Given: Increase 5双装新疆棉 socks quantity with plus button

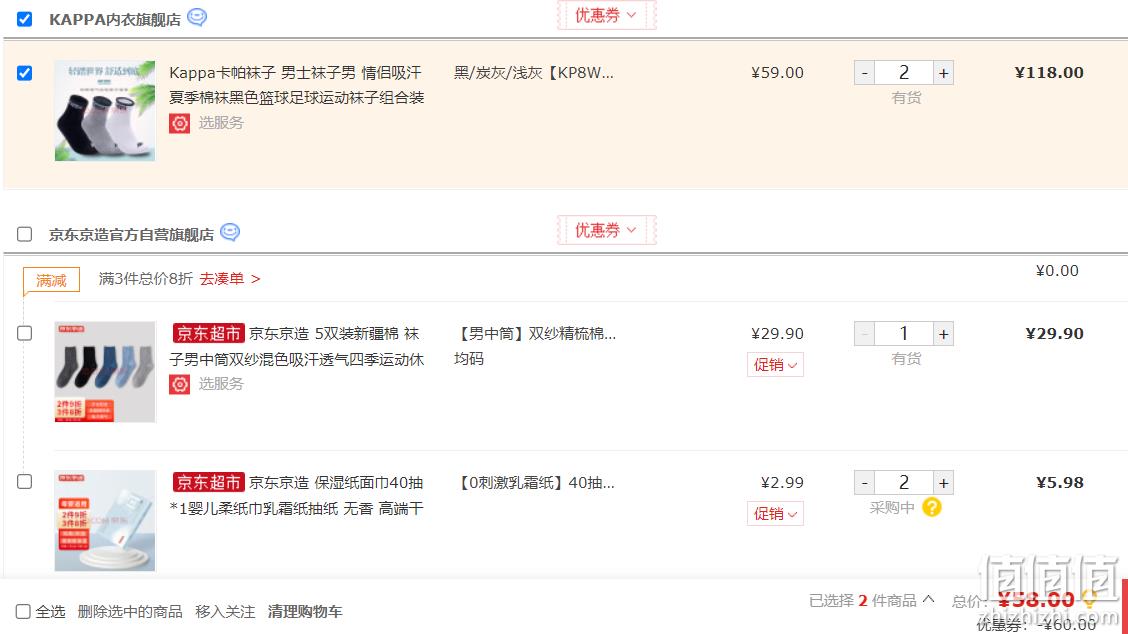Looking at the screenshot, I should pyautogui.click(x=943, y=333).
